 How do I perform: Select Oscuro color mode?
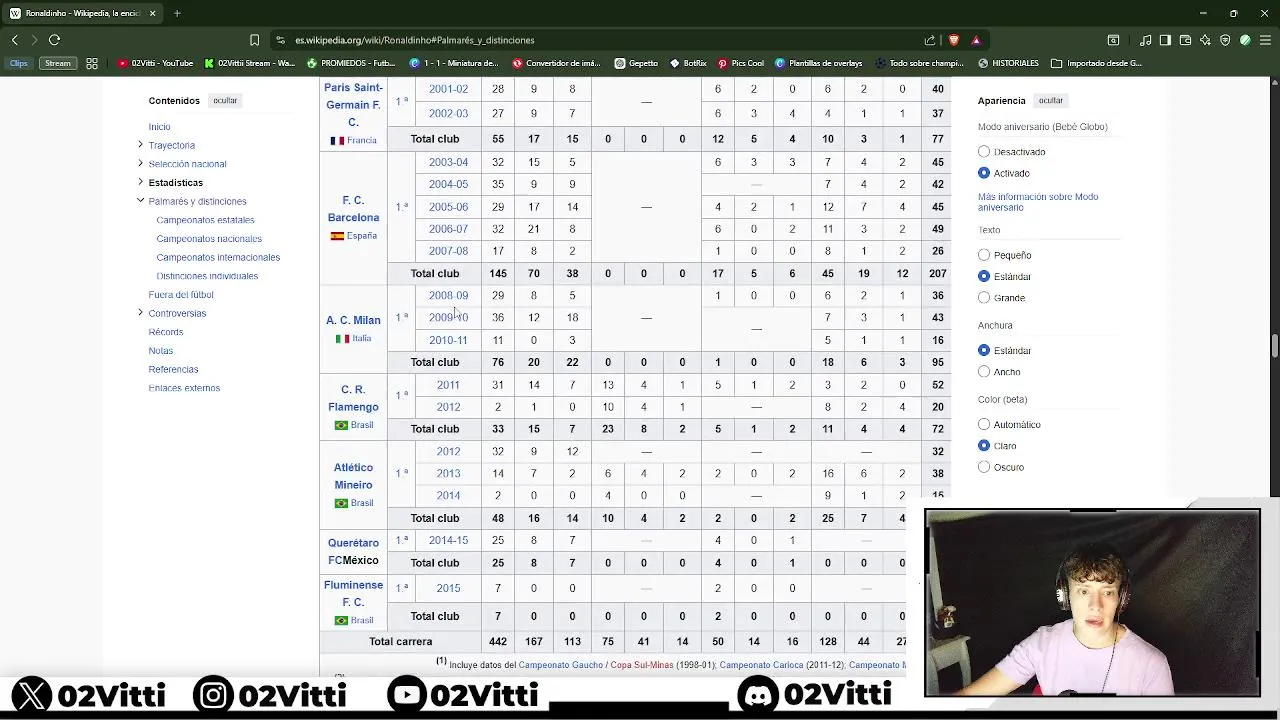[x=984, y=467]
